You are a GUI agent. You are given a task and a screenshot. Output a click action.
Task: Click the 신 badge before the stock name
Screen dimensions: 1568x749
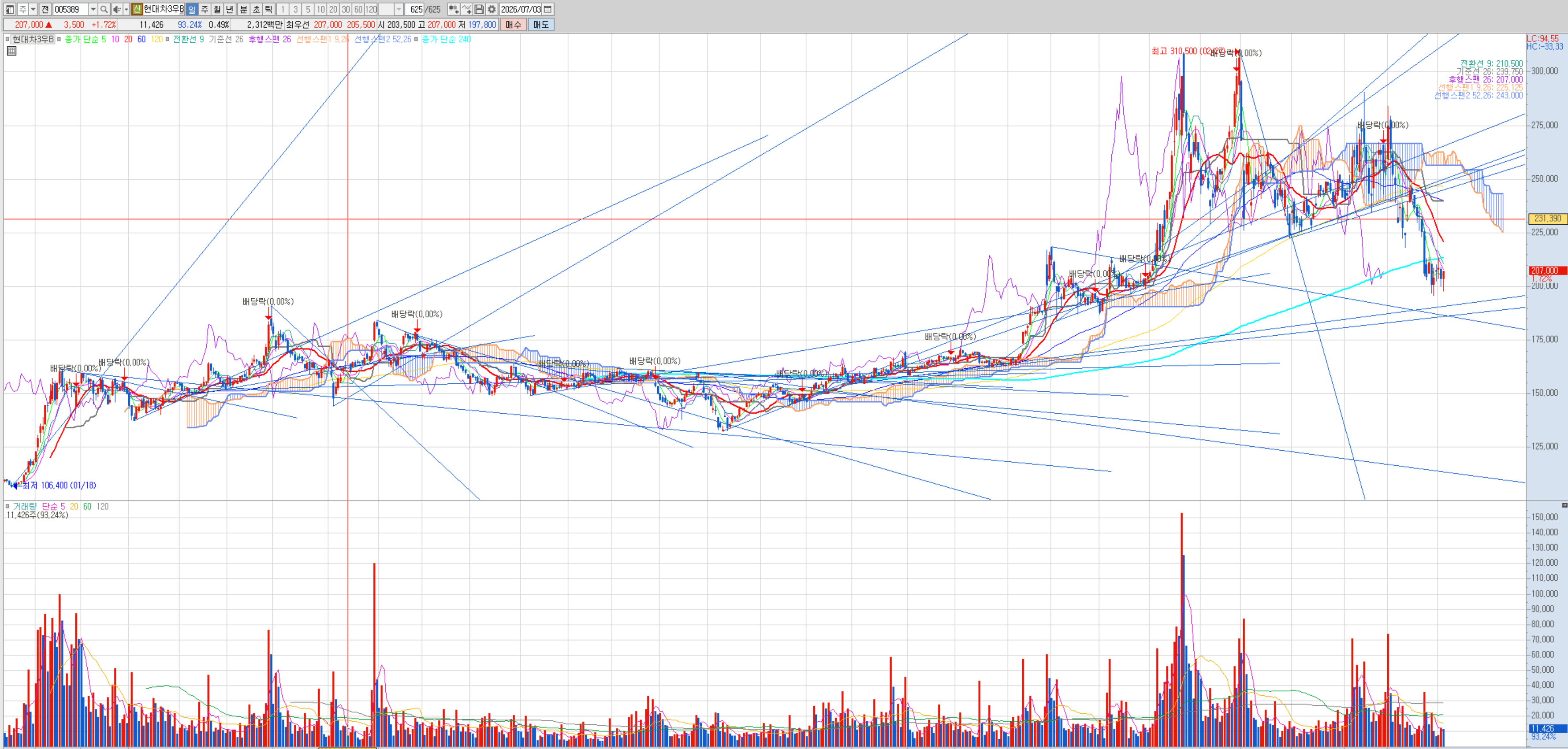(137, 9)
